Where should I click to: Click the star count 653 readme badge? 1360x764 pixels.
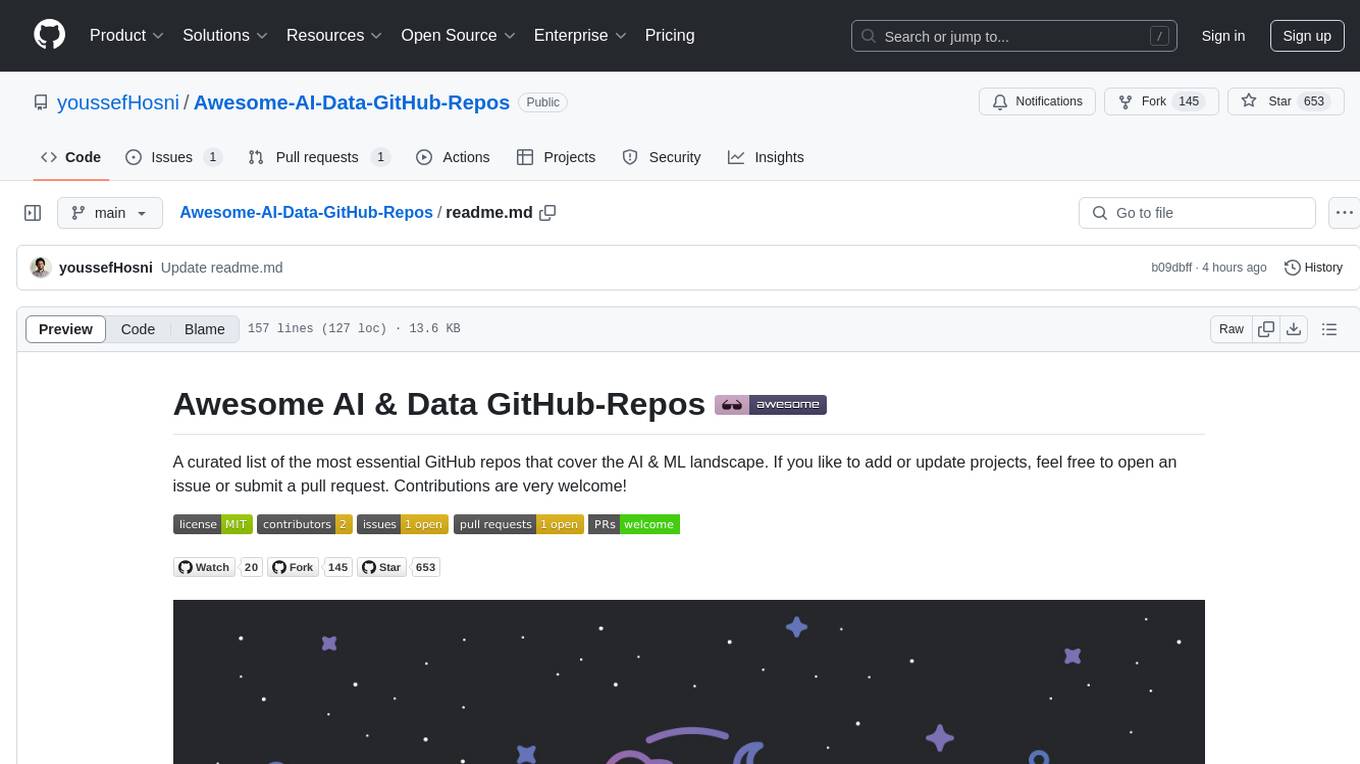pos(426,567)
